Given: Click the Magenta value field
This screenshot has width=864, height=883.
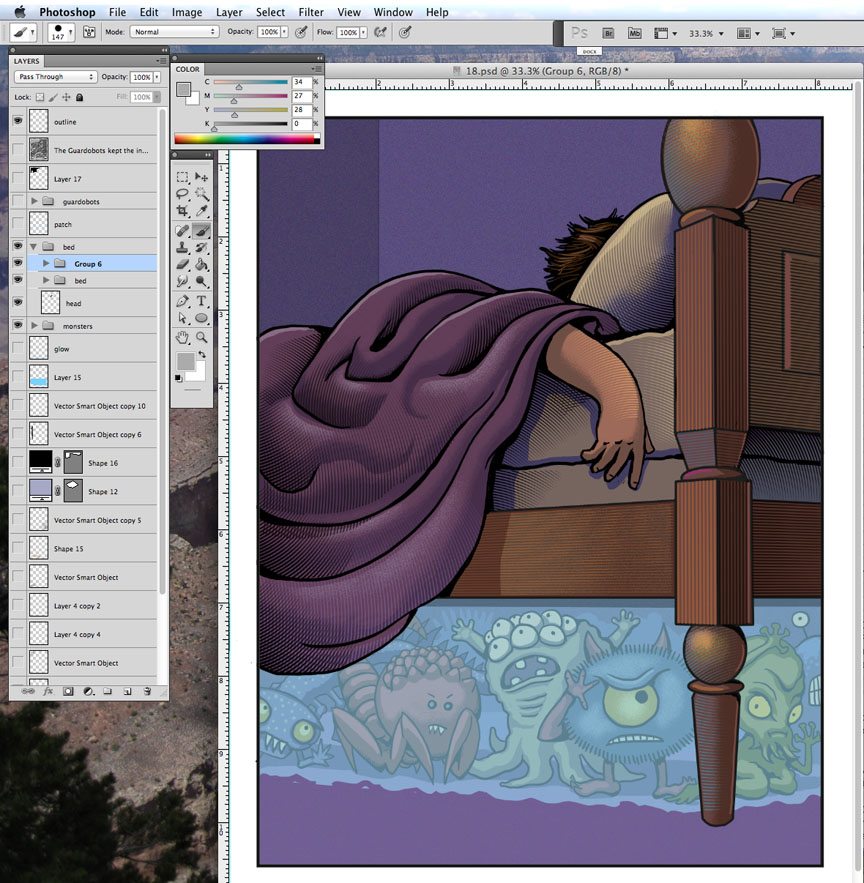Looking at the screenshot, I should 302,96.
